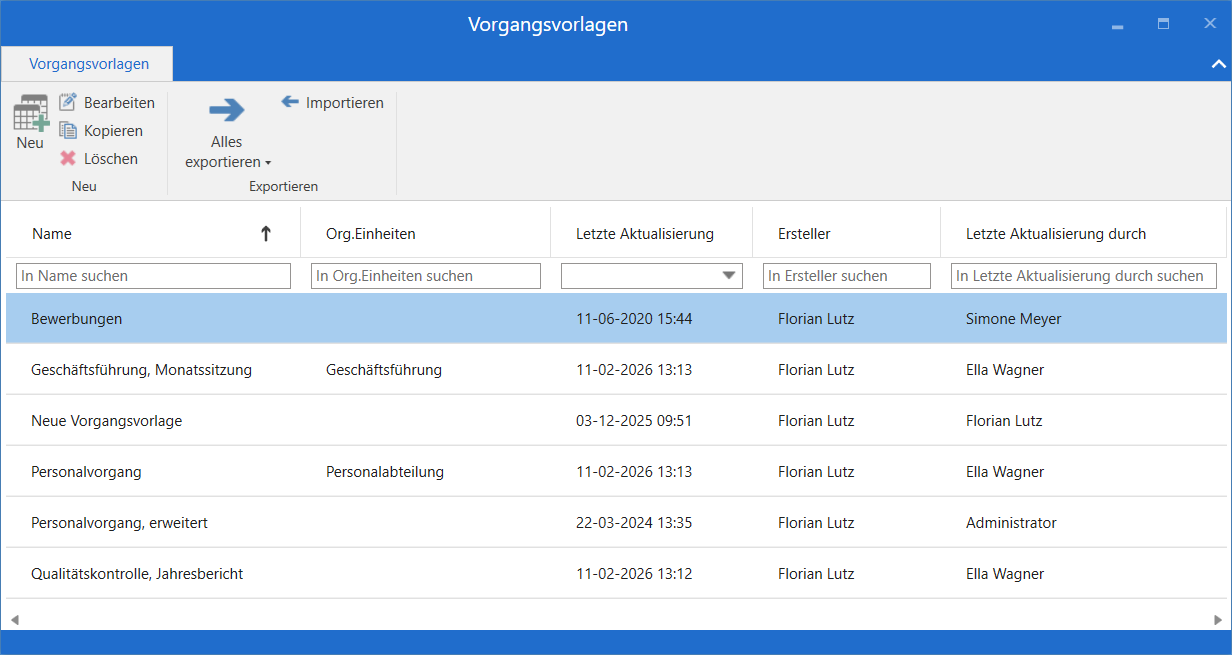The height and width of the screenshot is (655, 1232).
Task: Switch to the Vorgangsvorlagen tab
Action: (89, 64)
